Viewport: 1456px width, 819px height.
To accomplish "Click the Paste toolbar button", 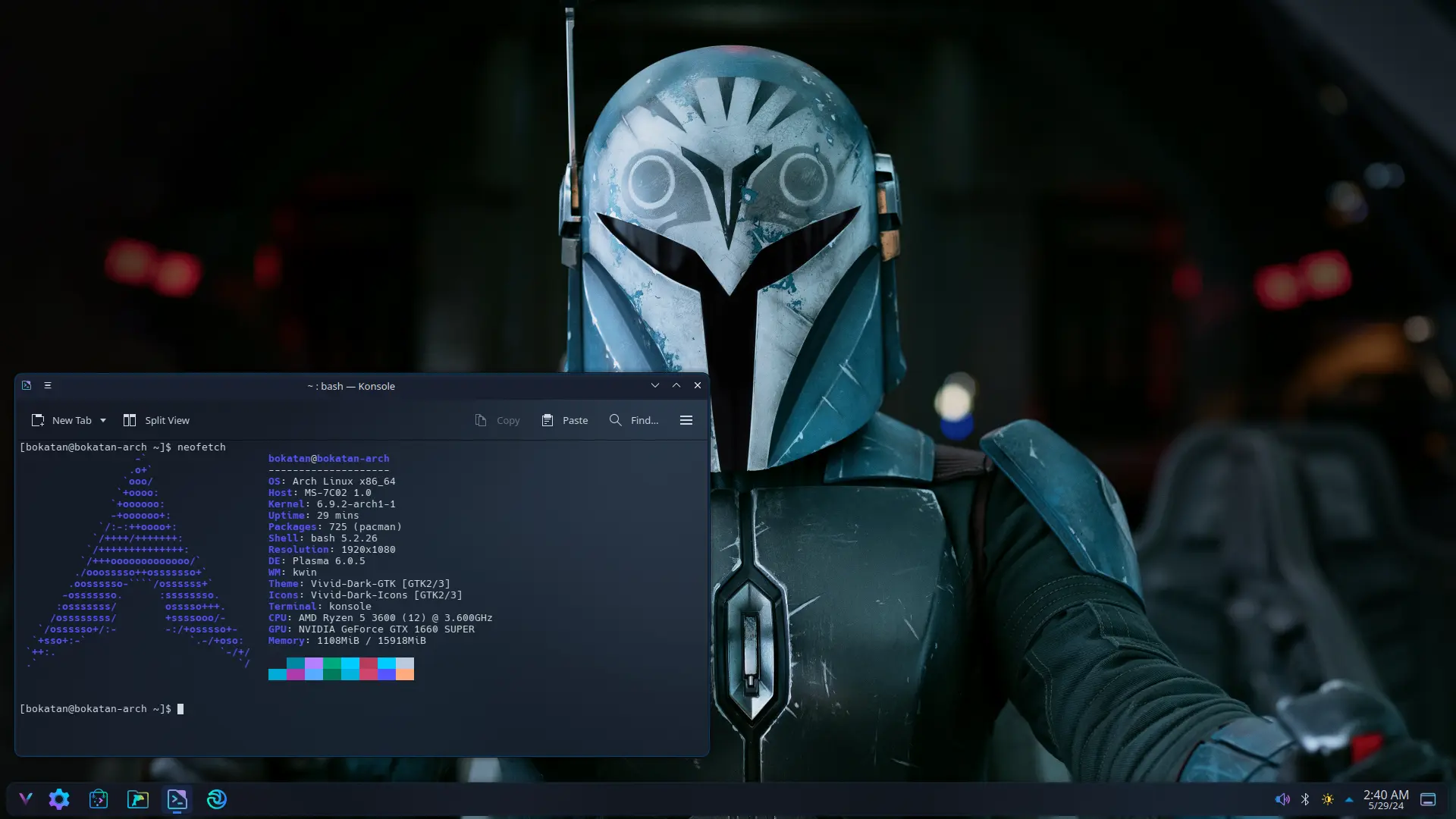I will [565, 420].
